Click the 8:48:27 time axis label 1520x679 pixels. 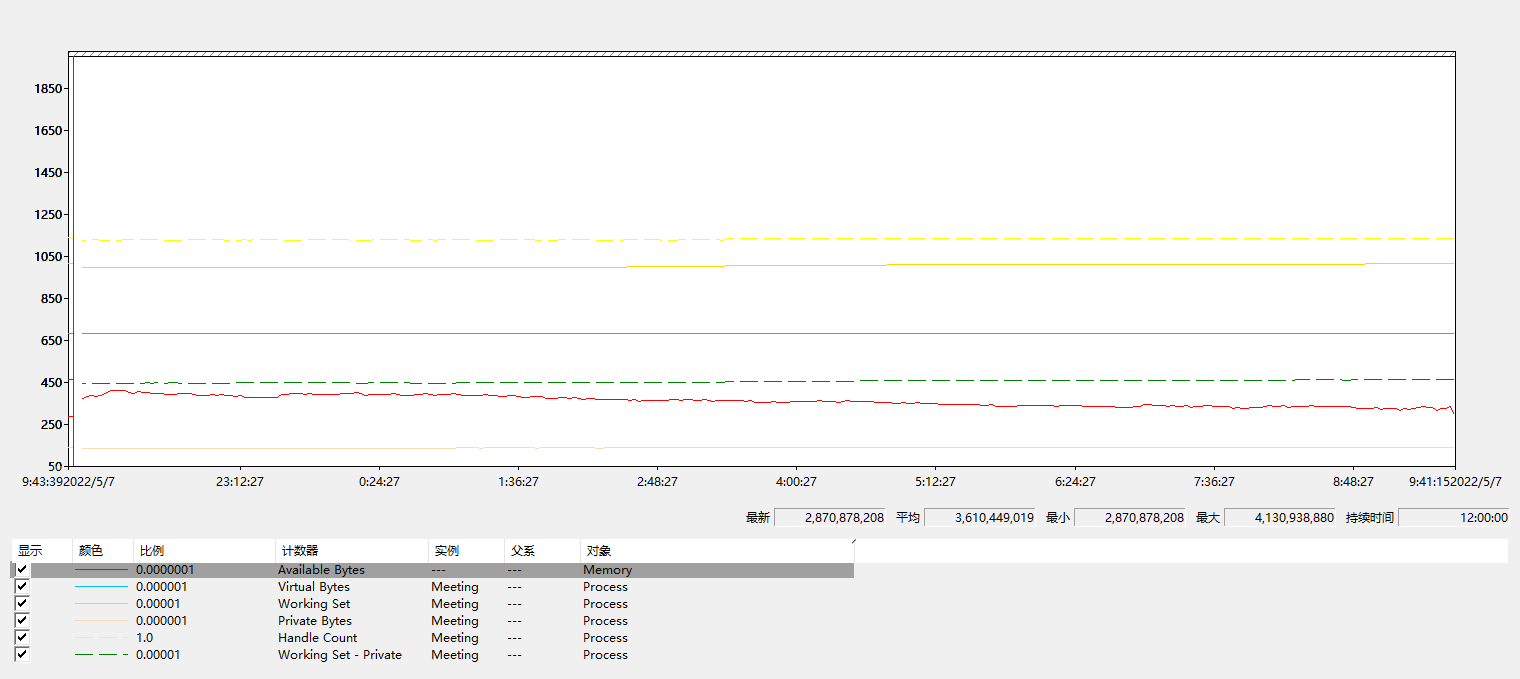pyautogui.click(x=1352, y=481)
